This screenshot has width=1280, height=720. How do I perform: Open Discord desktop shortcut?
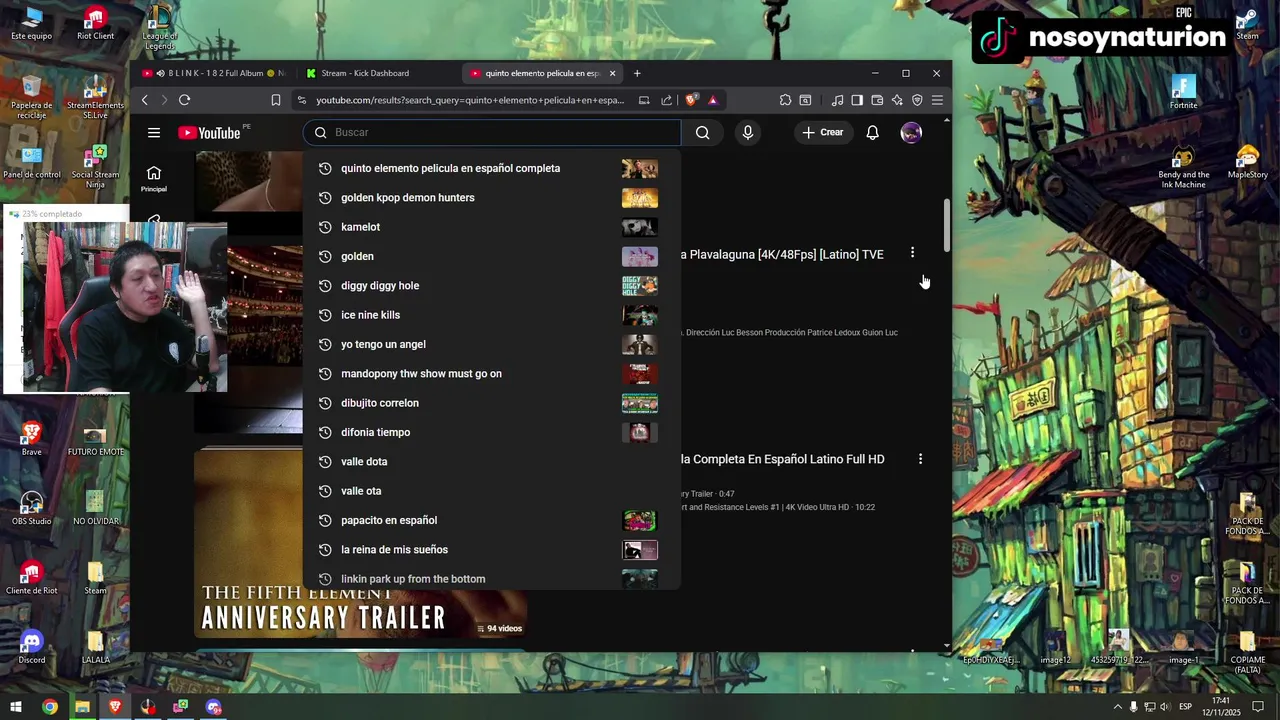(32, 645)
